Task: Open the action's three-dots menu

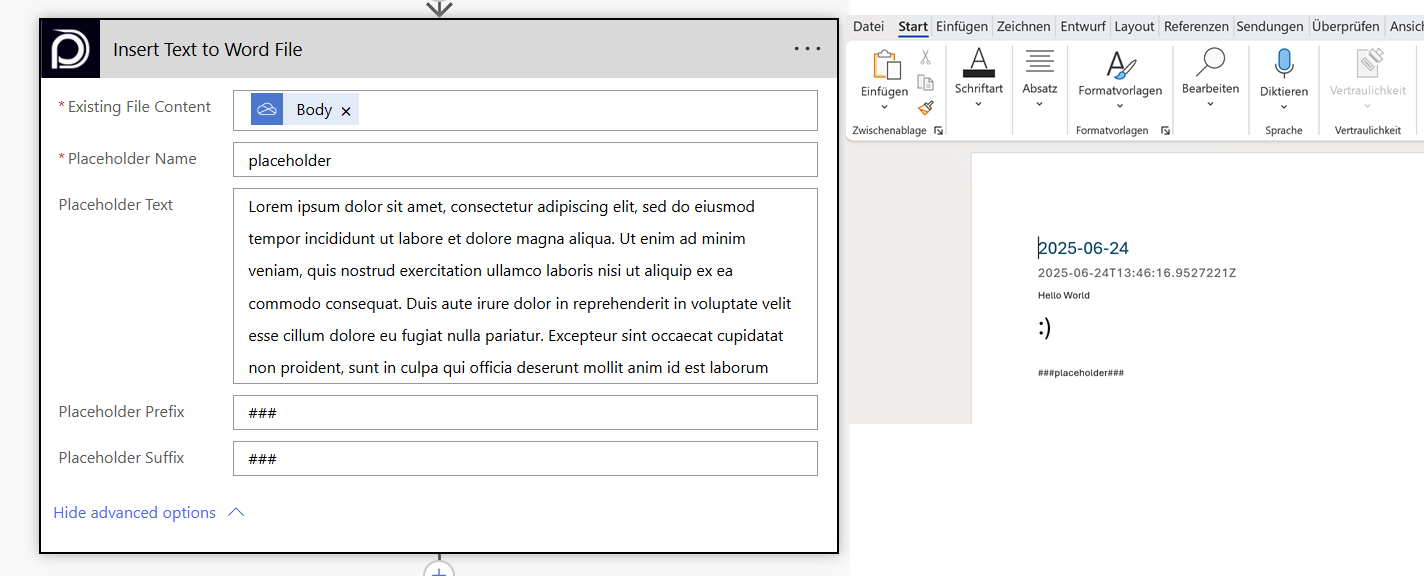Action: (x=807, y=49)
